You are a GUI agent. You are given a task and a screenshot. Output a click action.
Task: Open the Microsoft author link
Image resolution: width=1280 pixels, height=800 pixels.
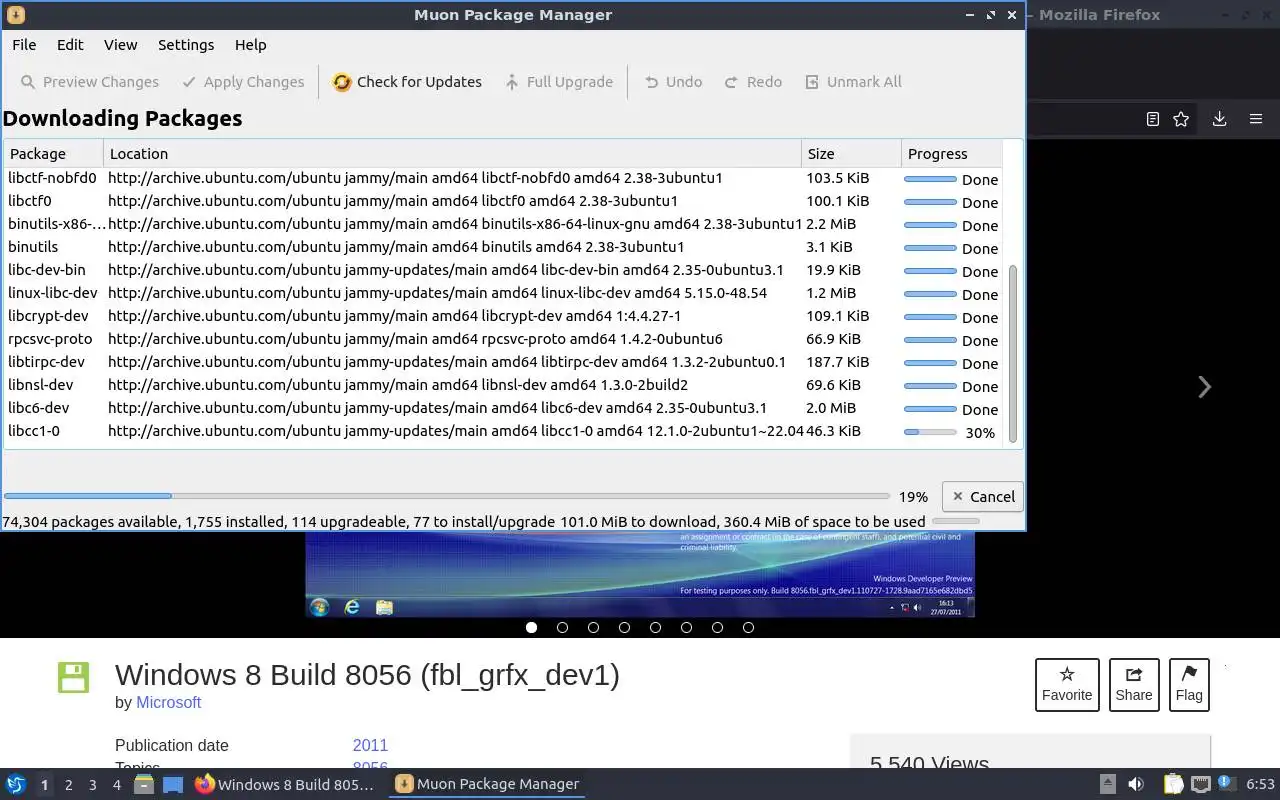[168, 703]
